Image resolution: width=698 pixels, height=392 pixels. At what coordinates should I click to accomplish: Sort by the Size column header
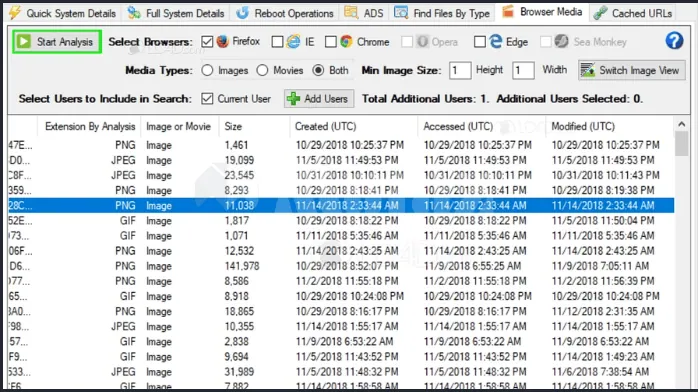point(254,127)
